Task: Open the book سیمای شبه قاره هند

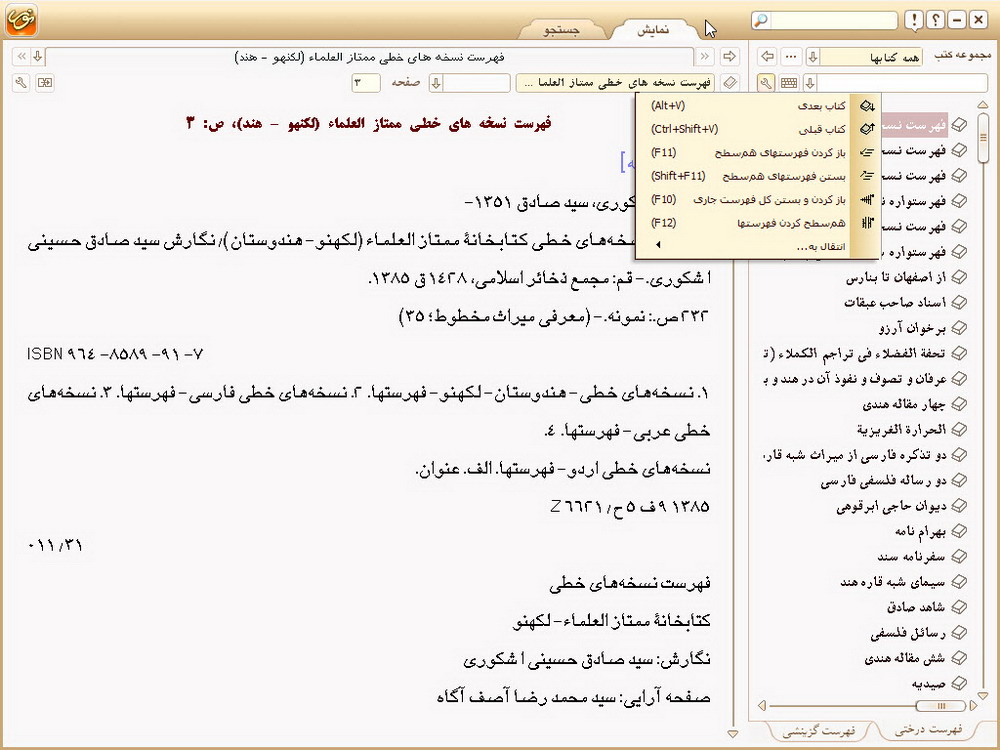Action: tap(893, 582)
